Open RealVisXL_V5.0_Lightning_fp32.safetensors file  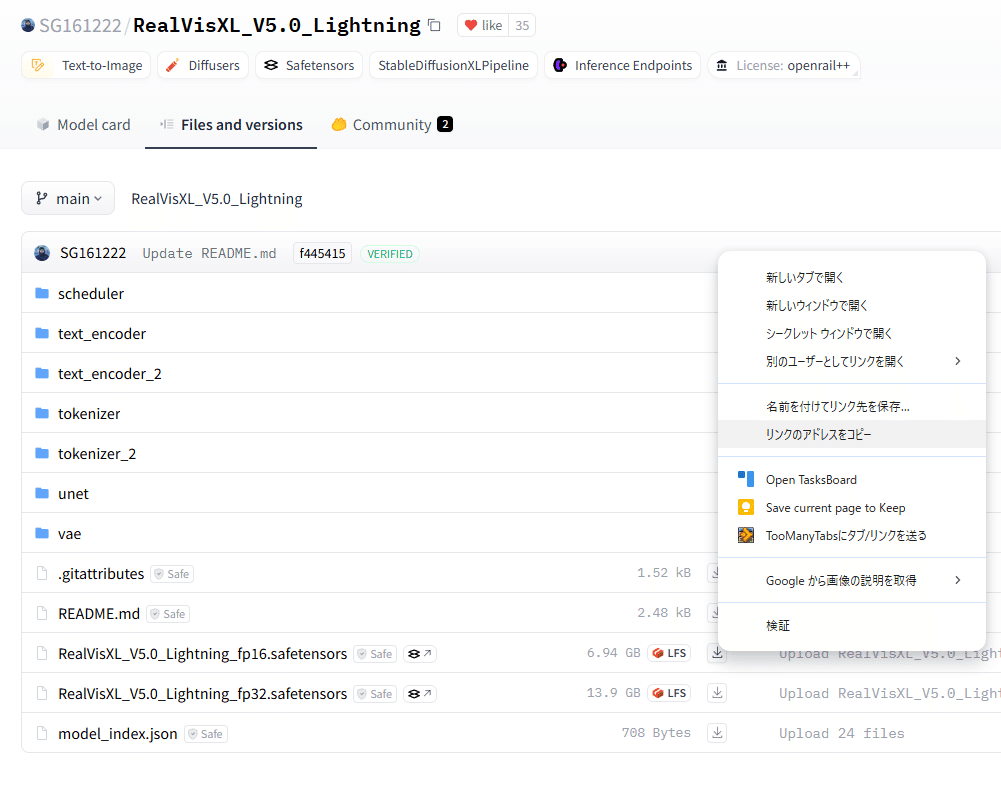pos(202,694)
